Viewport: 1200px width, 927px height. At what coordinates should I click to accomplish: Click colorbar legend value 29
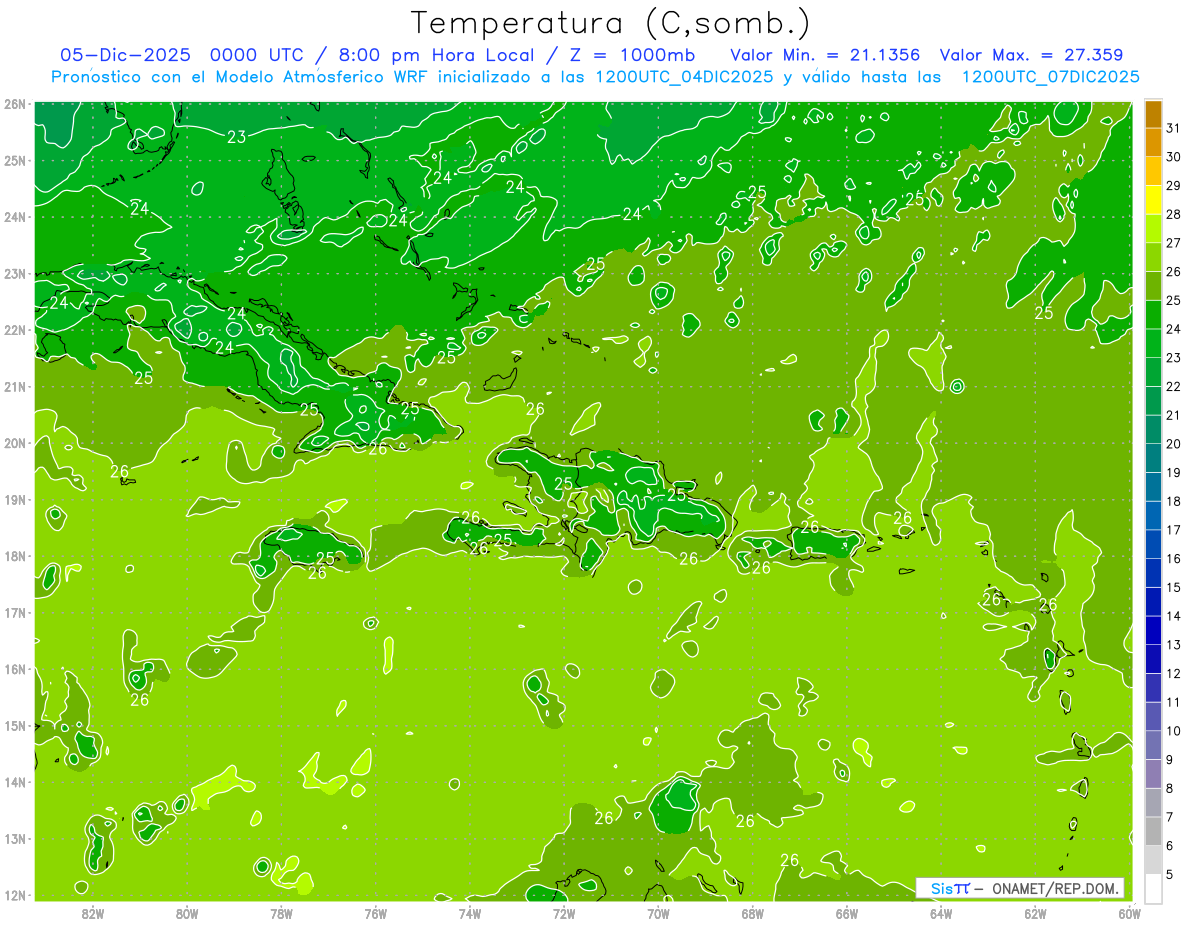click(1174, 186)
